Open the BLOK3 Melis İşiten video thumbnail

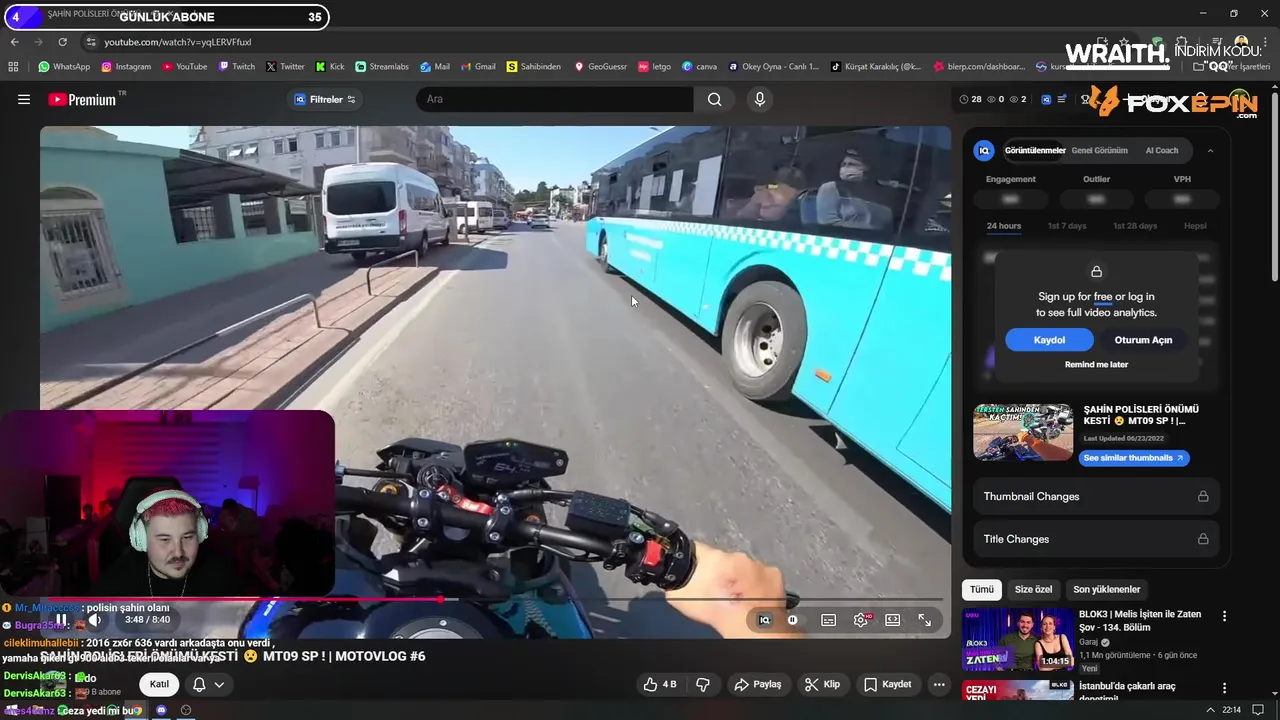(x=1018, y=639)
